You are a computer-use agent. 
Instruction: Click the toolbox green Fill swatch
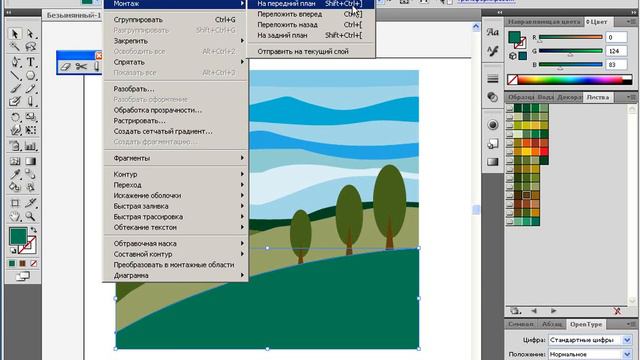[18, 236]
